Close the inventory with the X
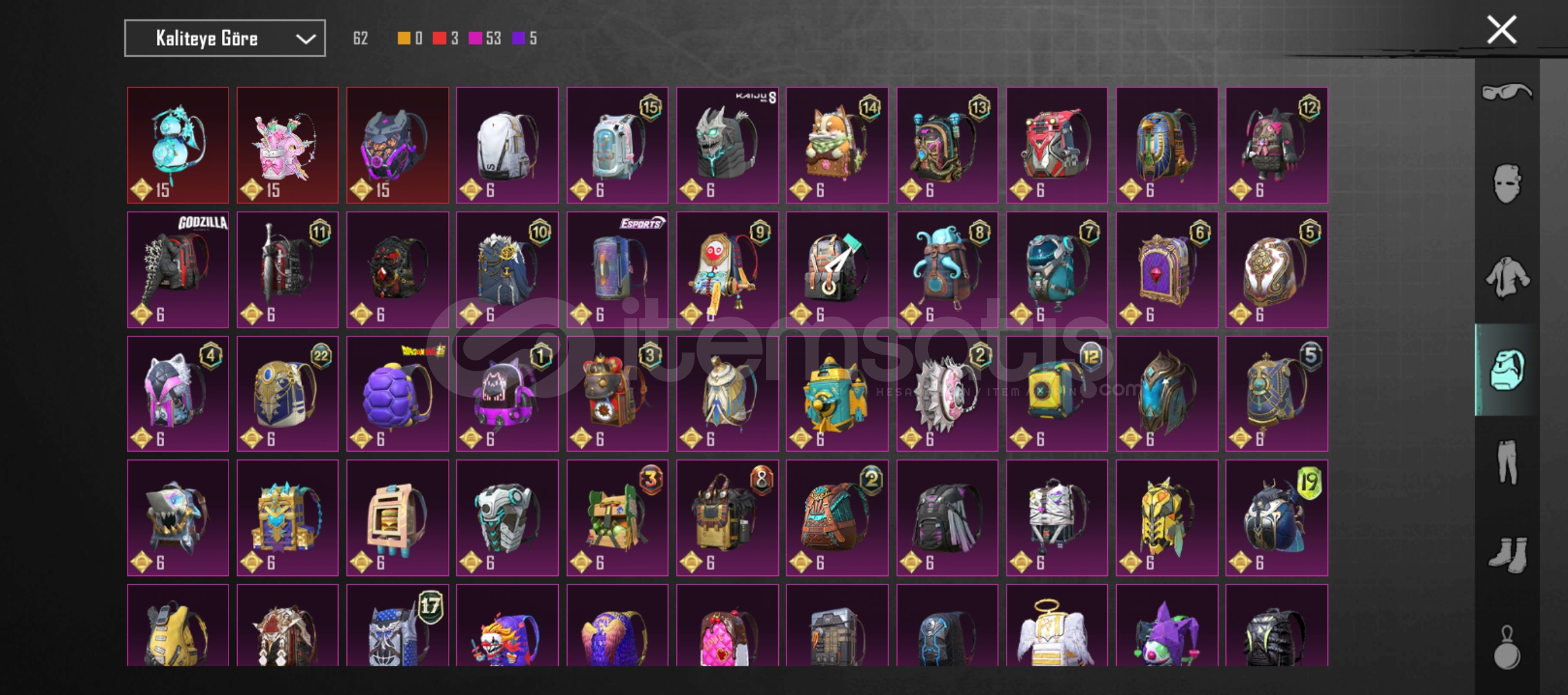This screenshot has width=1568, height=695. pyautogui.click(x=1501, y=30)
